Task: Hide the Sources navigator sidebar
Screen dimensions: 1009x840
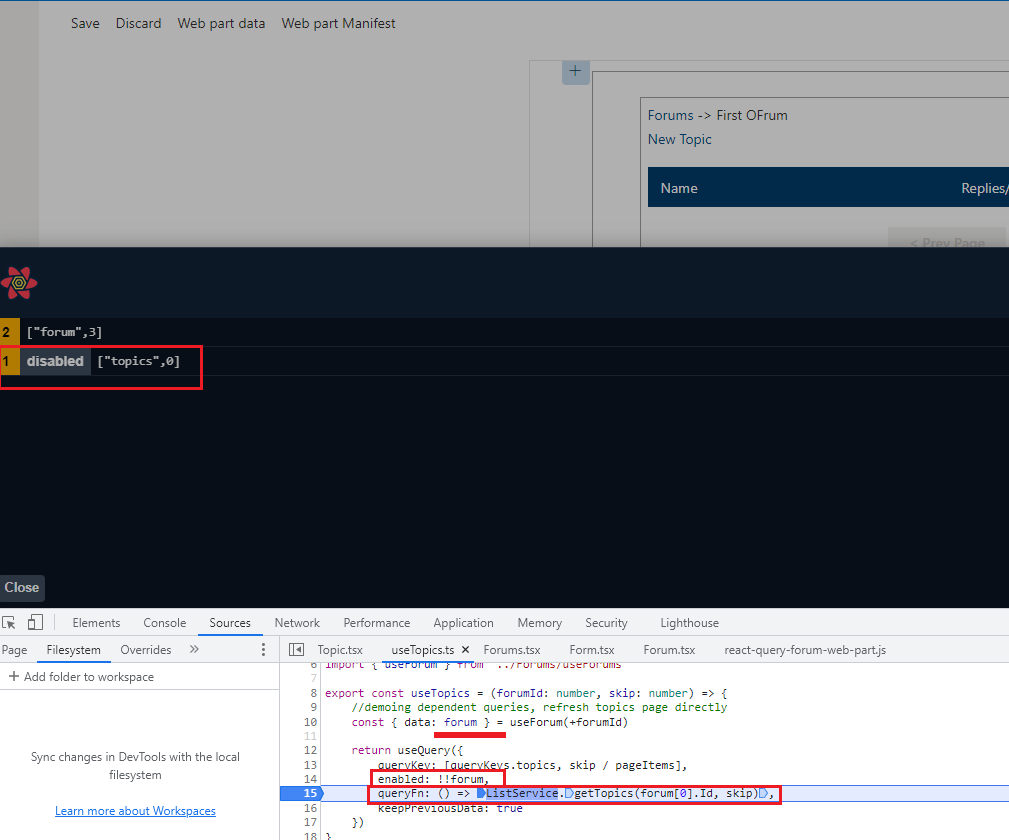Action: pyautogui.click(x=296, y=650)
